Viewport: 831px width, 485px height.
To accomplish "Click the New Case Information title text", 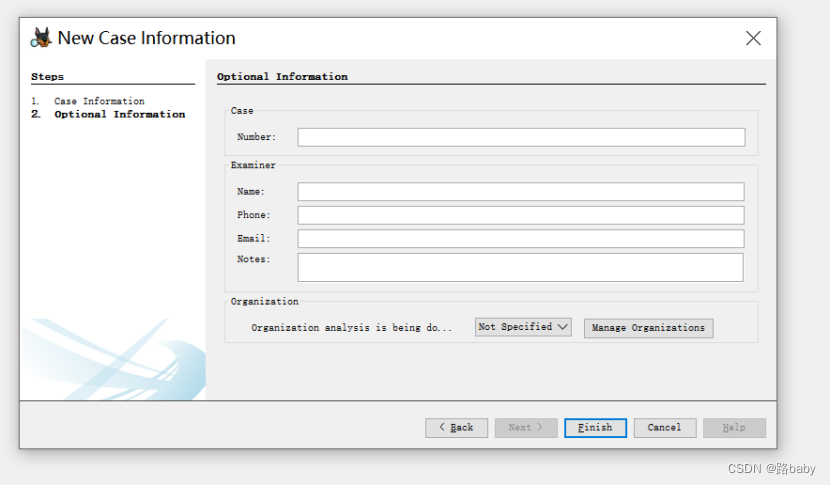I will coord(146,38).
